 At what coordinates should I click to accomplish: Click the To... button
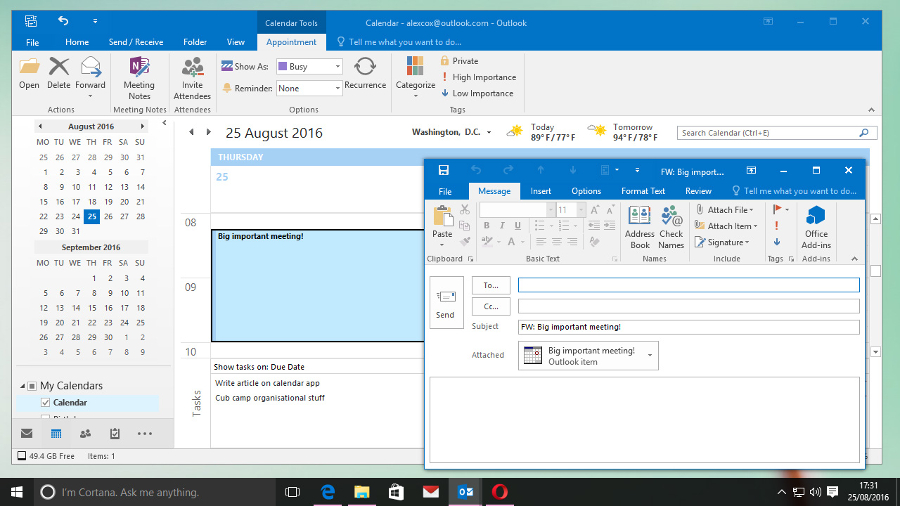[x=491, y=285]
